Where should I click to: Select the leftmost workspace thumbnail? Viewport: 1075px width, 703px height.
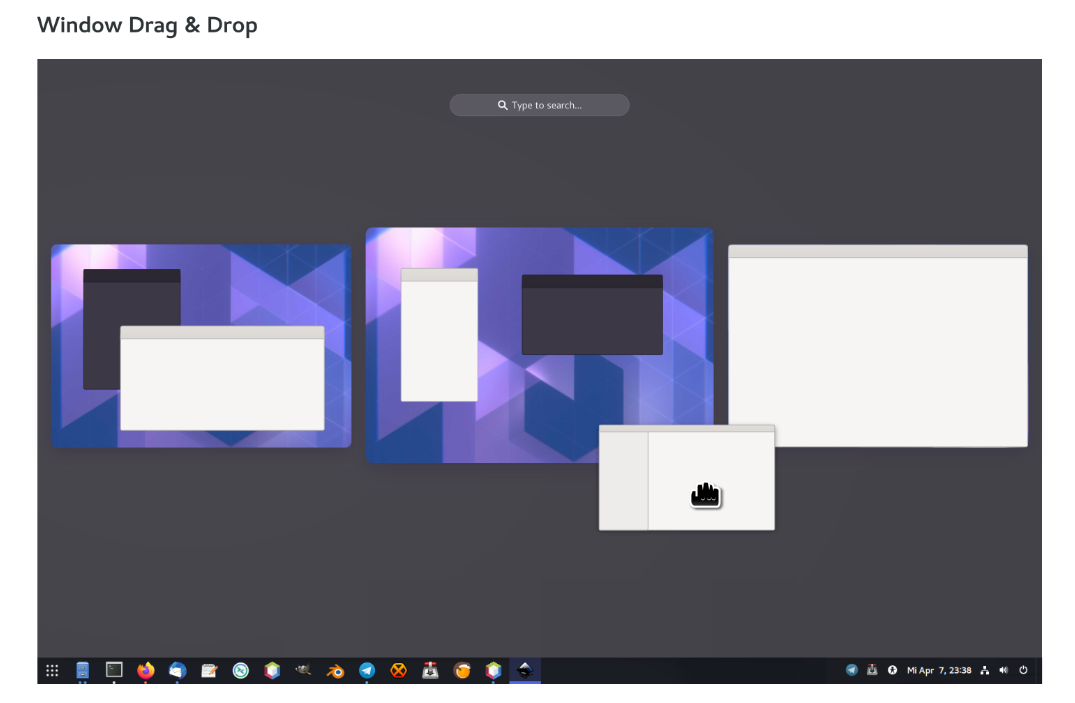(x=200, y=345)
